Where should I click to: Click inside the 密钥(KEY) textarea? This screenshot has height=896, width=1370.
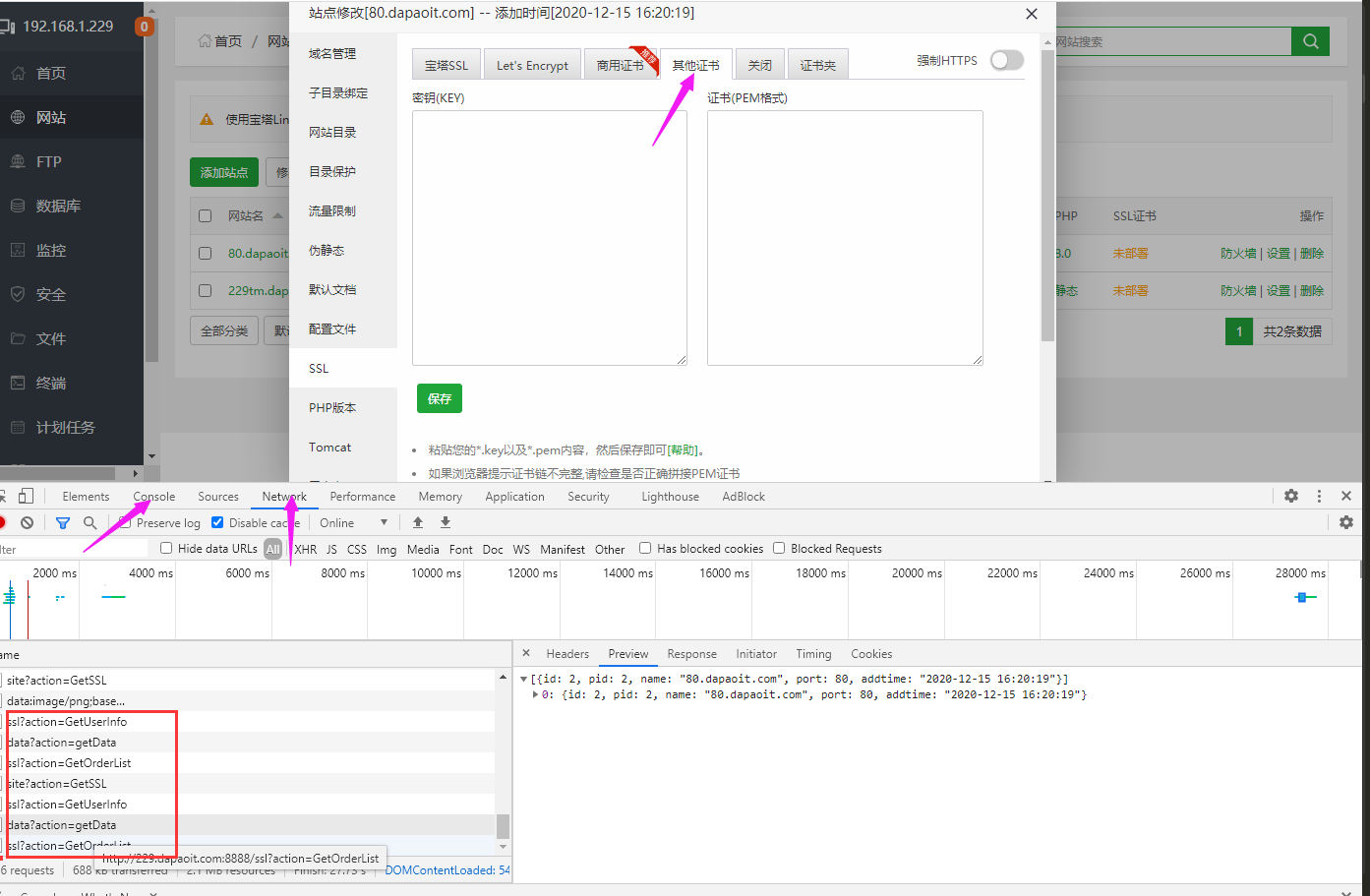550,238
